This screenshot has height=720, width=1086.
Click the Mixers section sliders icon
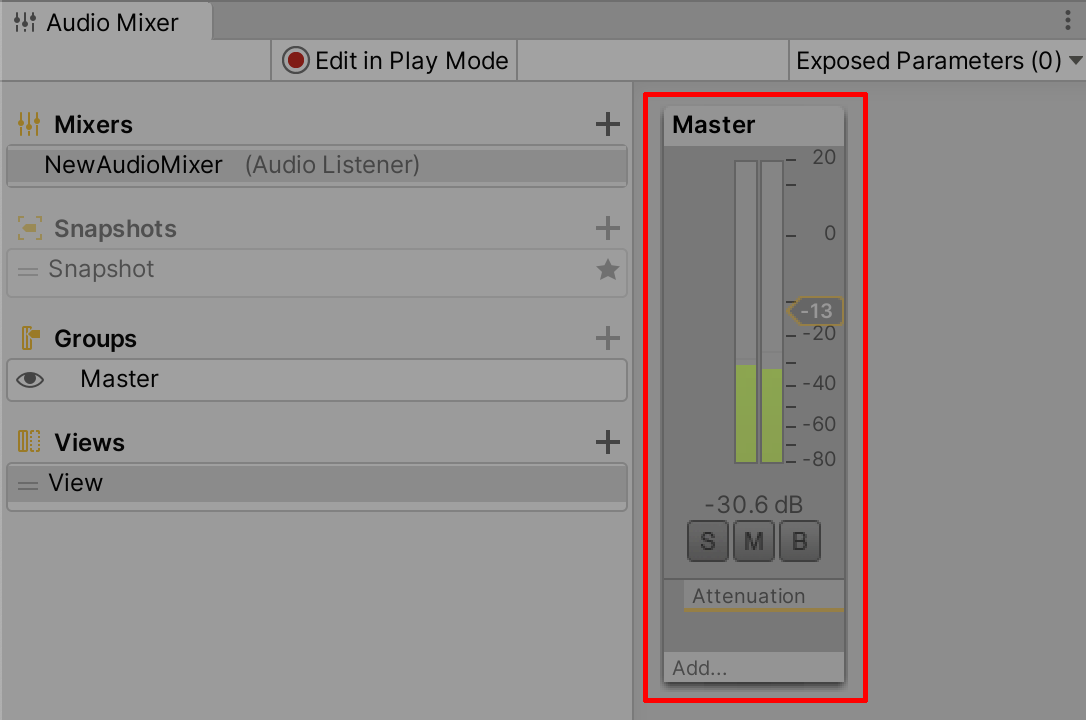[x=28, y=125]
